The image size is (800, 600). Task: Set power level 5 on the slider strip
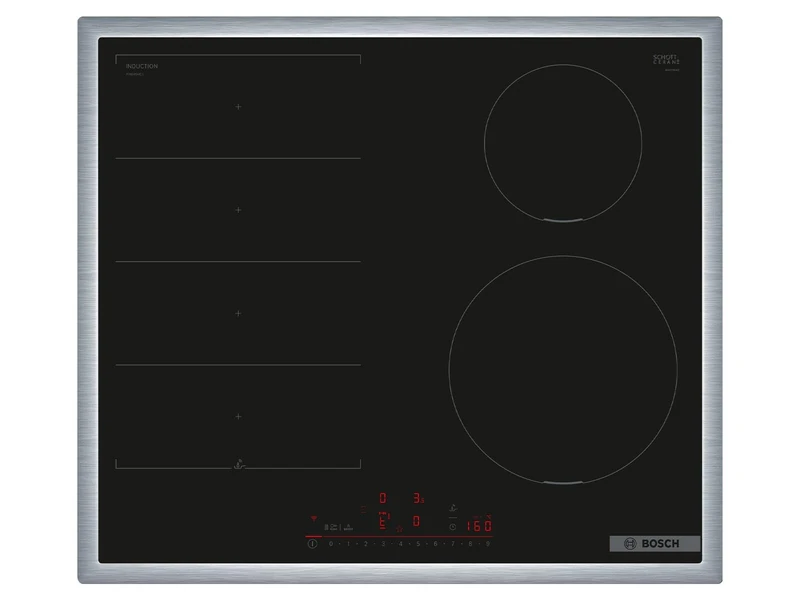pyautogui.click(x=417, y=544)
